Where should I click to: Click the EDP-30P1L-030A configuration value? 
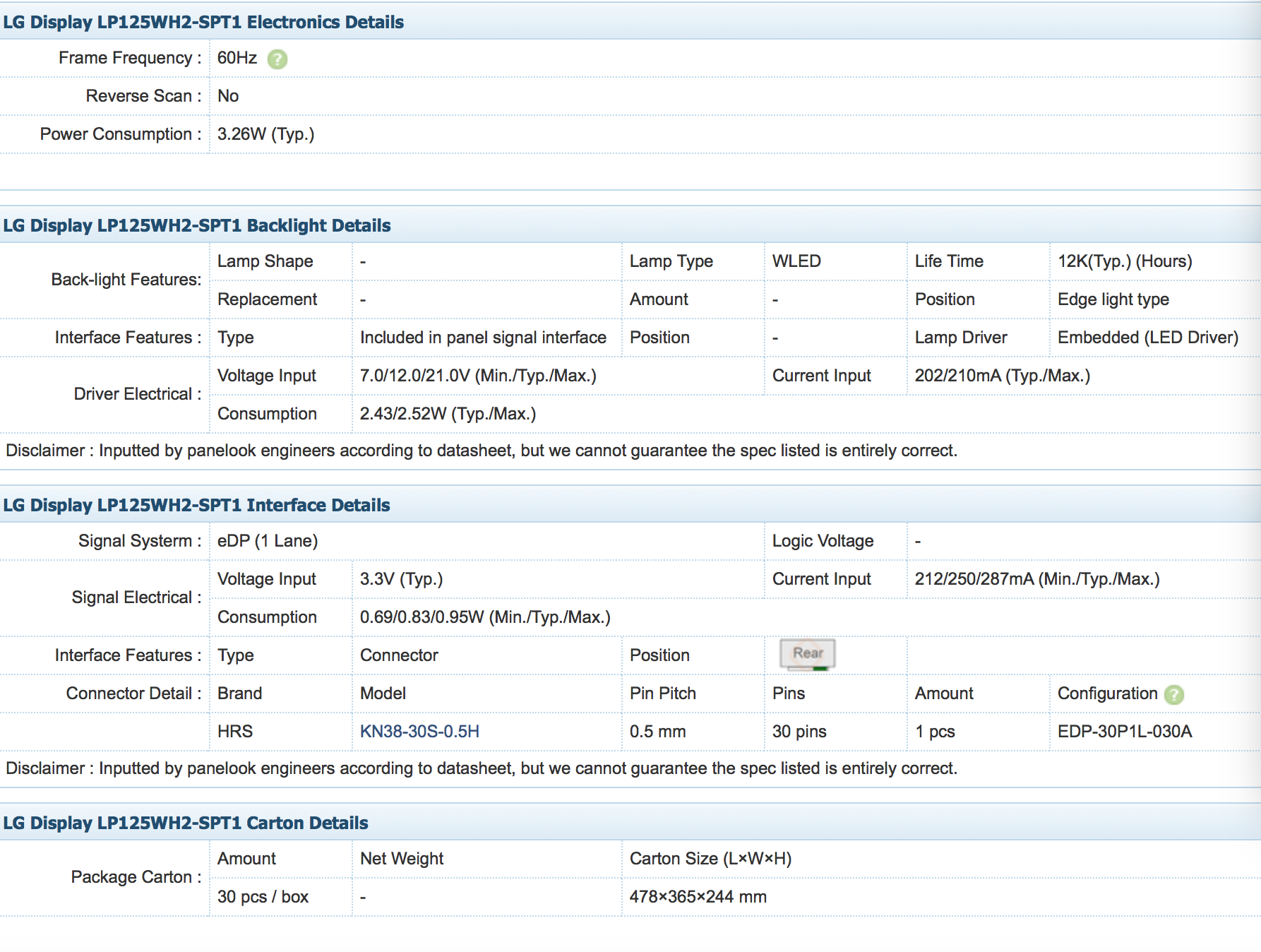click(x=1125, y=732)
